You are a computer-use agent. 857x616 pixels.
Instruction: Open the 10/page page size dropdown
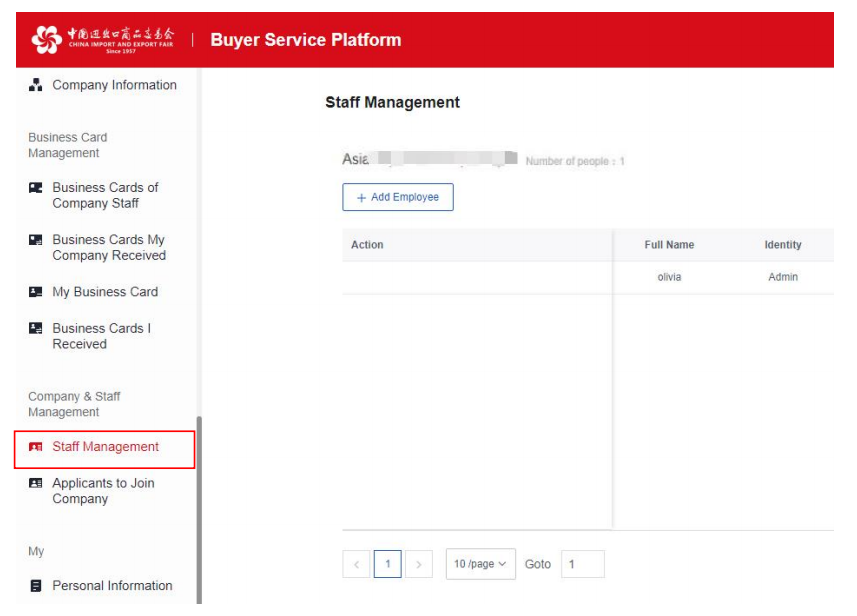(x=480, y=565)
